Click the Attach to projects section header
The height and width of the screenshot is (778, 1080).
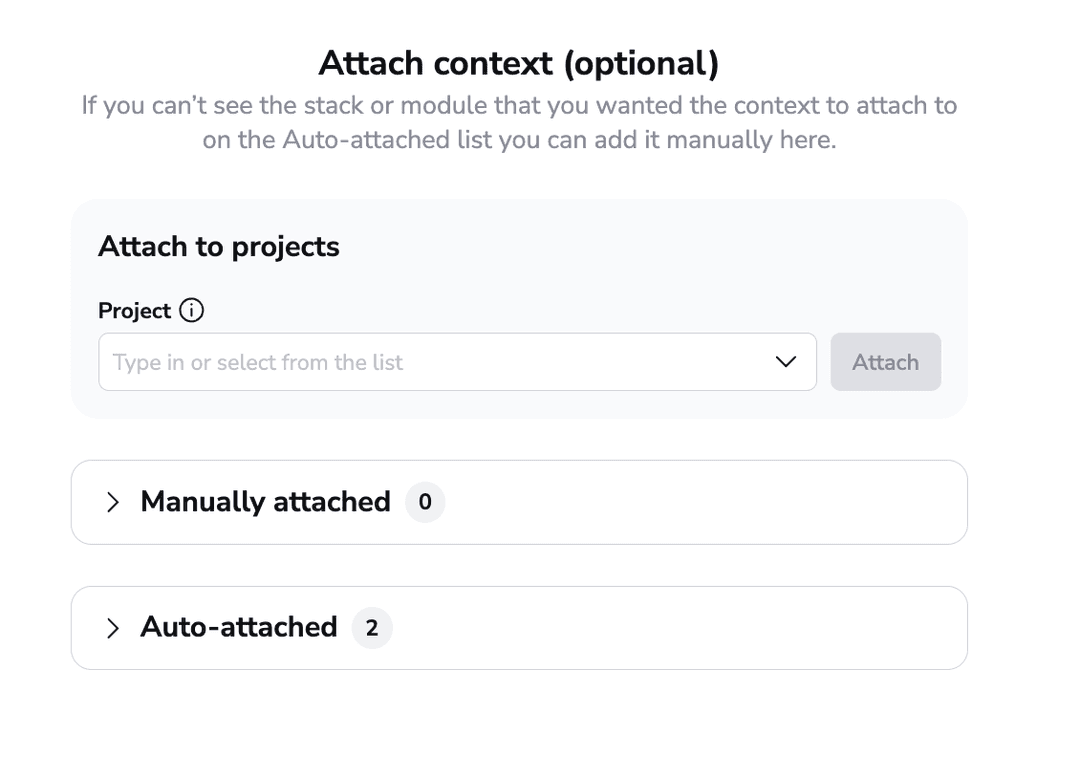click(218, 246)
